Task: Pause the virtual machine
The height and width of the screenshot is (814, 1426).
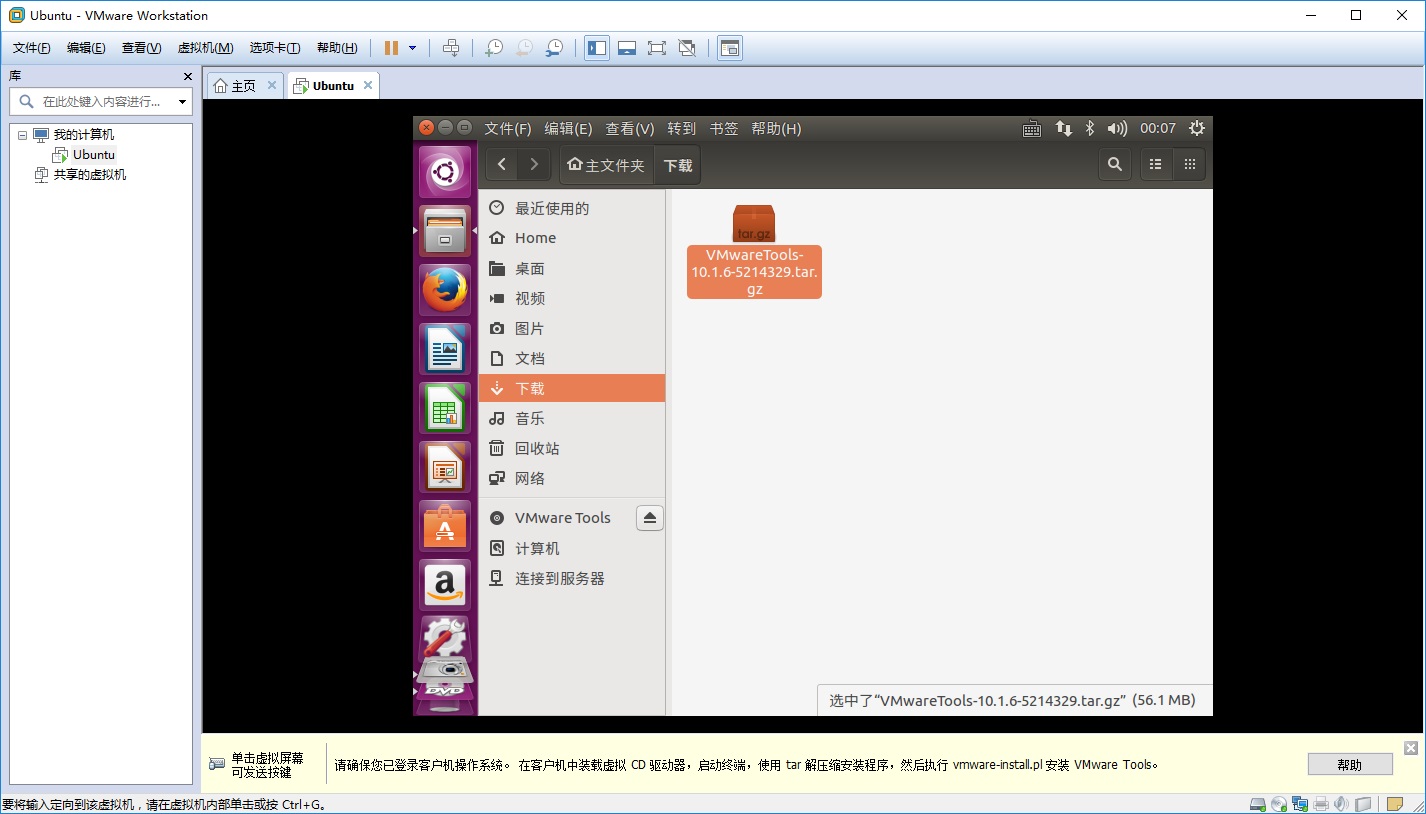Action: pyautogui.click(x=391, y=48)
